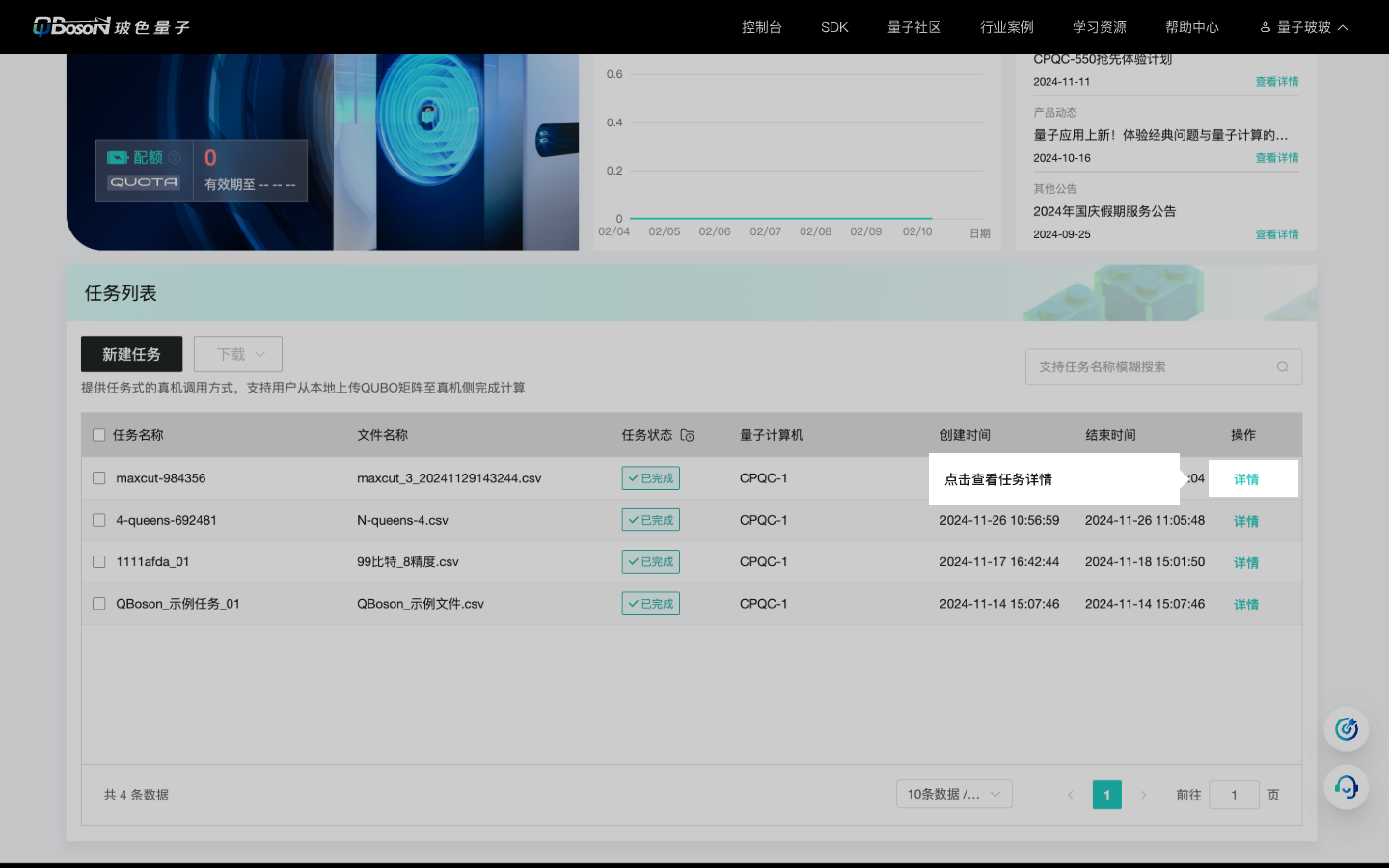Viewport: 1389px width, 868px height.
Task: View details of 2024-09-25 holiday announcement
Action: click(x=1277, y=234)
